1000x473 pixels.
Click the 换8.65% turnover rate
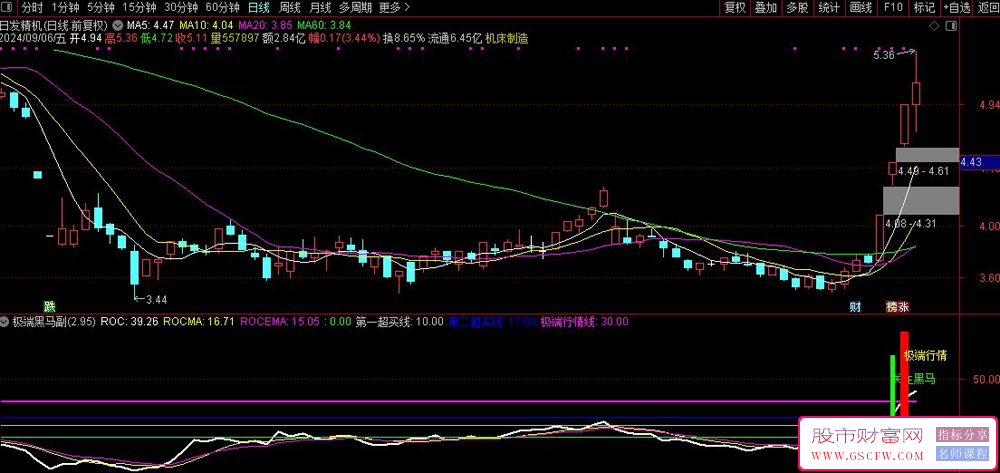(x=404, y=38)
